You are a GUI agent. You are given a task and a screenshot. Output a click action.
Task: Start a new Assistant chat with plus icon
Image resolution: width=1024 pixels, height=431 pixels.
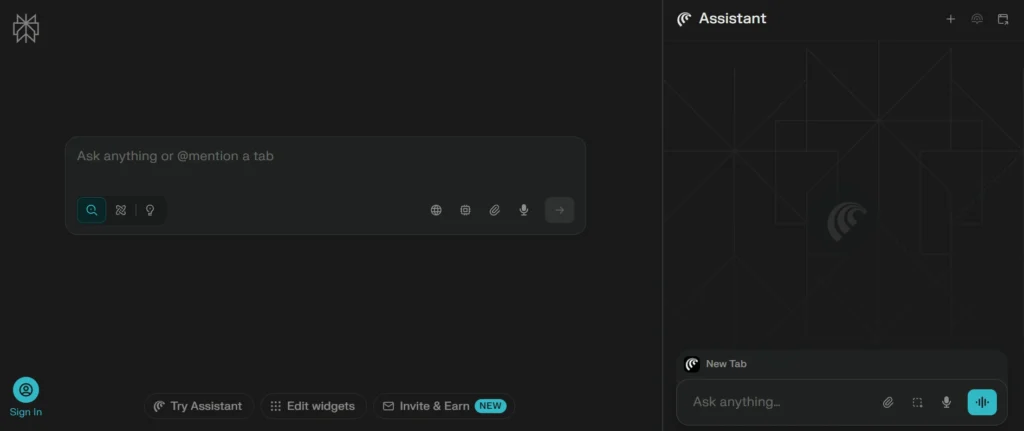coord(950,19)
